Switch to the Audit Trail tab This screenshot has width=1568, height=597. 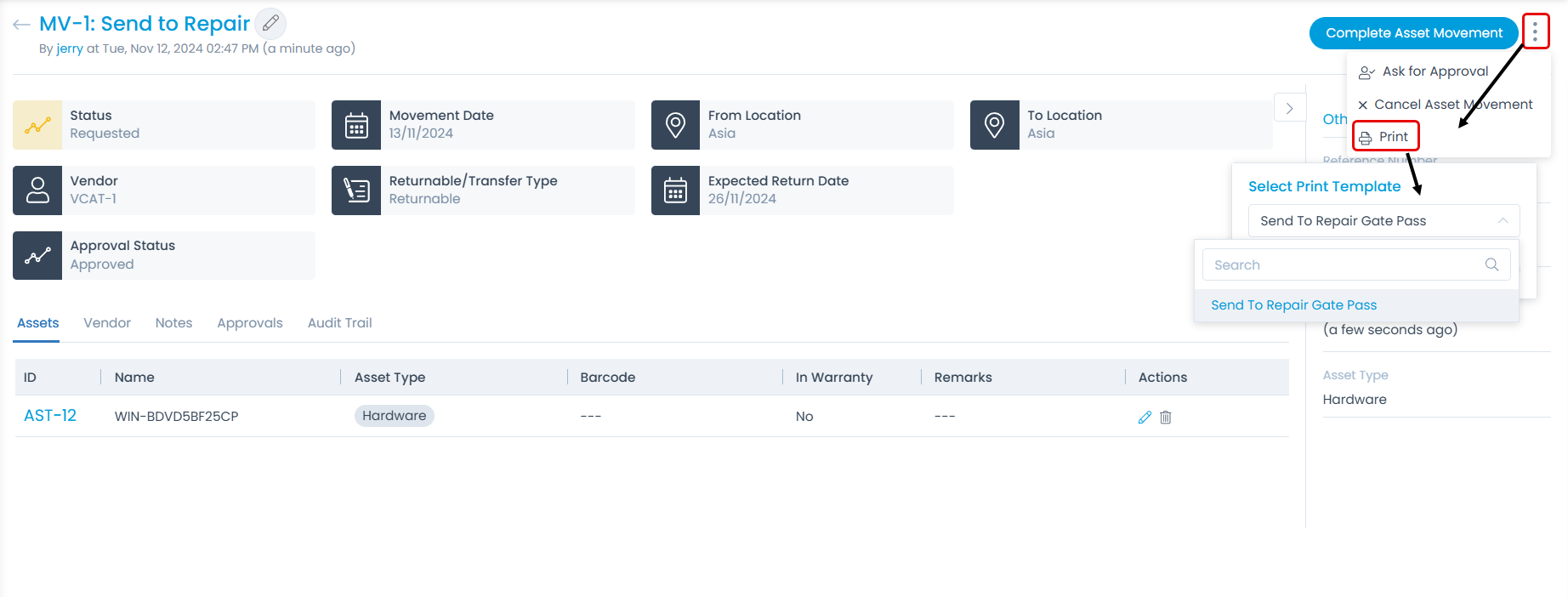(339, 323)
